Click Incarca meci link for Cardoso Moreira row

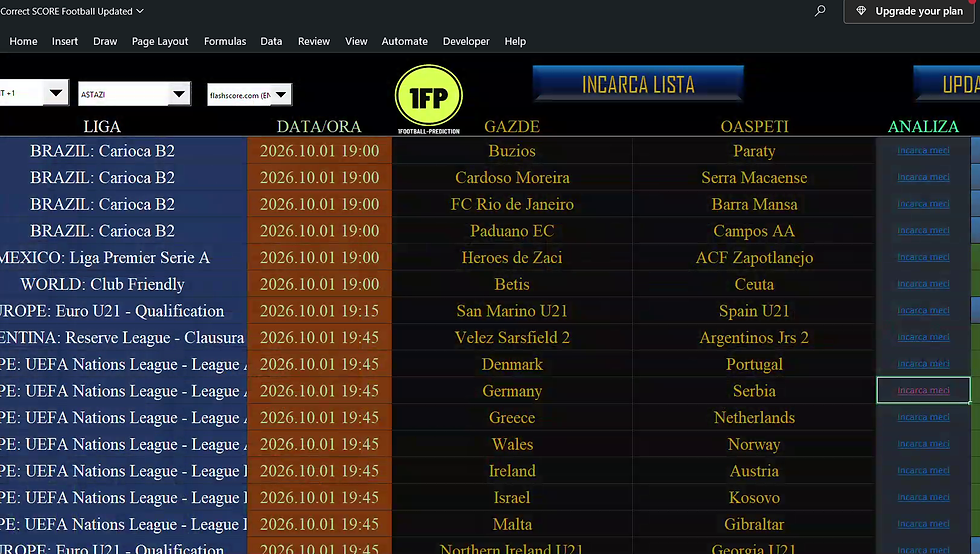click(x=923, y=177)
